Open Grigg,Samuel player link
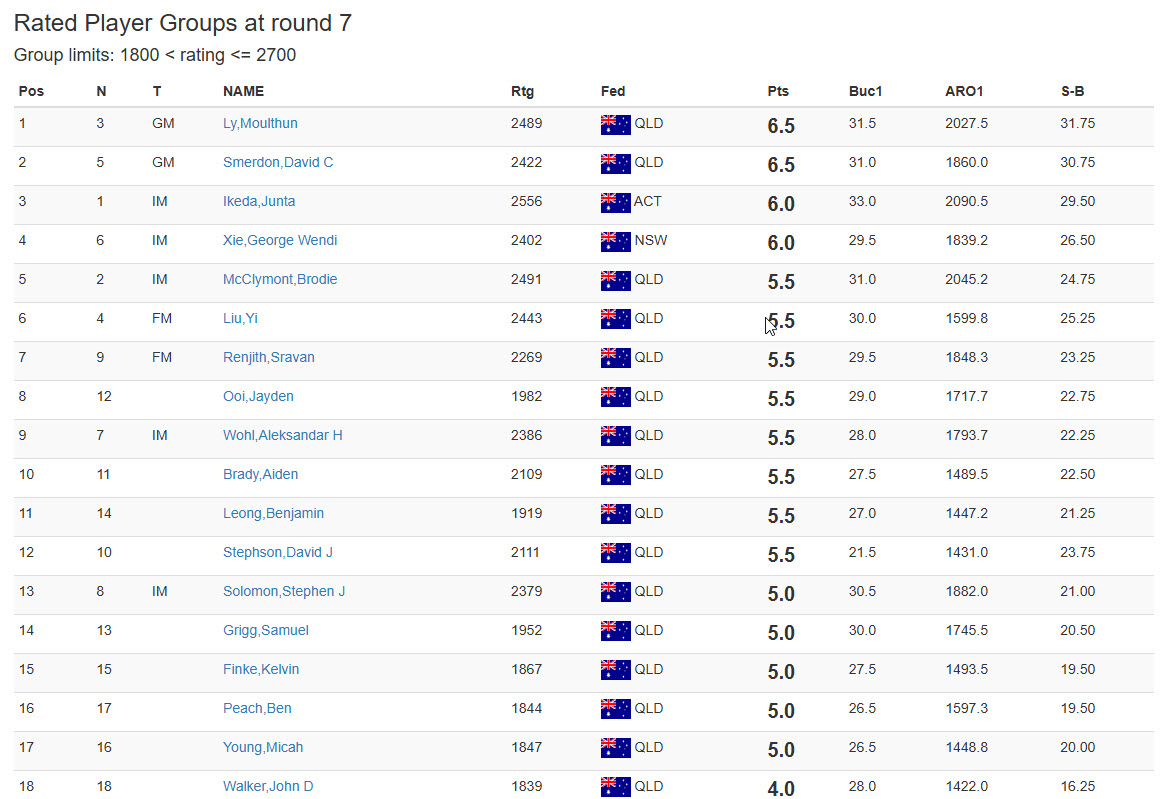The width and height of the screenshot is (1166, 799). 266,631
